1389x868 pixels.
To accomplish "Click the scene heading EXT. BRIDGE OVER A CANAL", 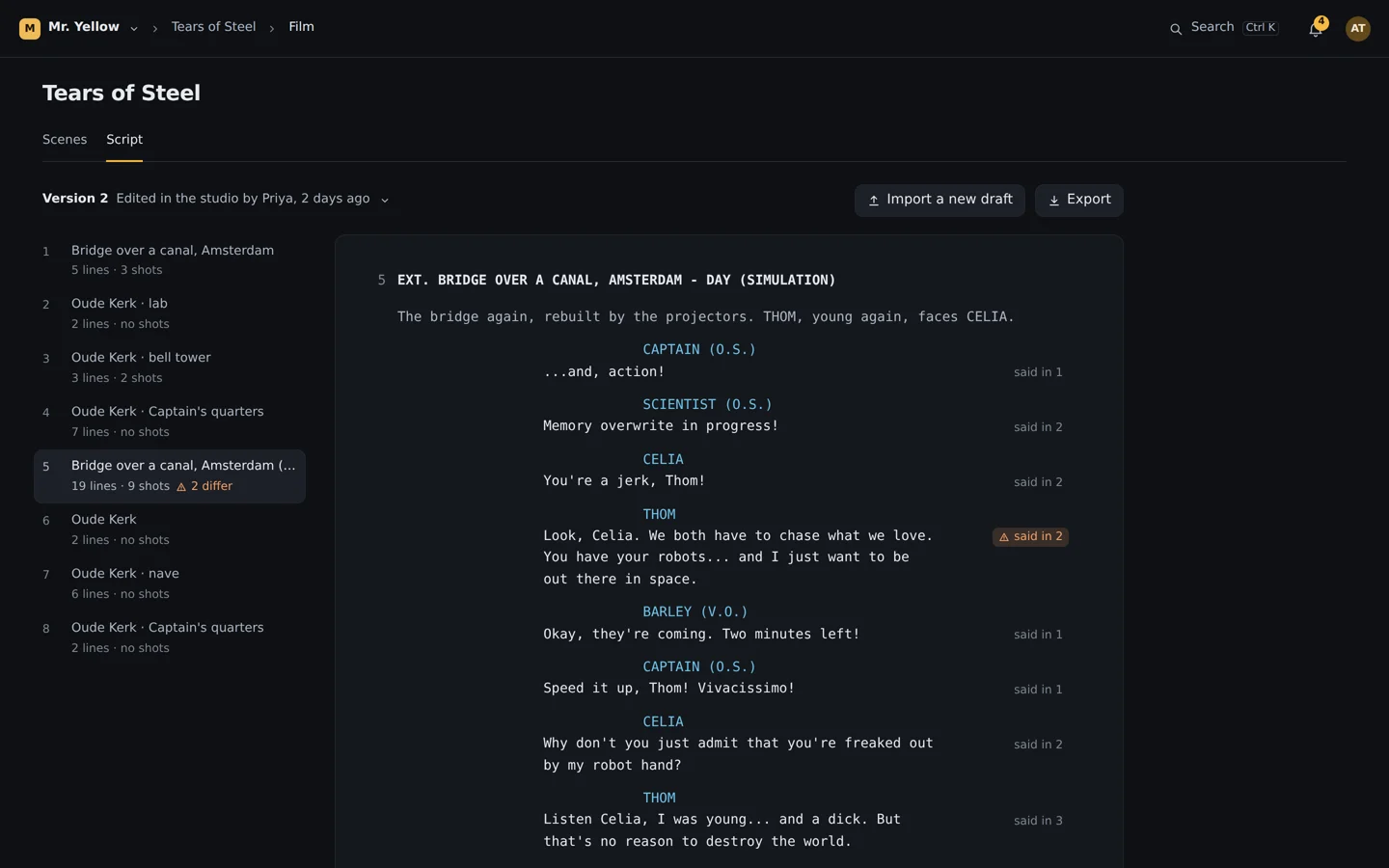I will [x=616, y=281].
